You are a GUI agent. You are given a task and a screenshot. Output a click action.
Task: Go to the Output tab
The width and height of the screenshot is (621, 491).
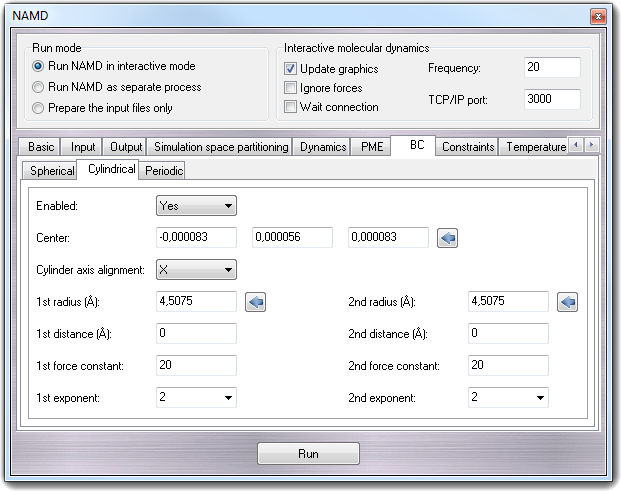(125, 147)
